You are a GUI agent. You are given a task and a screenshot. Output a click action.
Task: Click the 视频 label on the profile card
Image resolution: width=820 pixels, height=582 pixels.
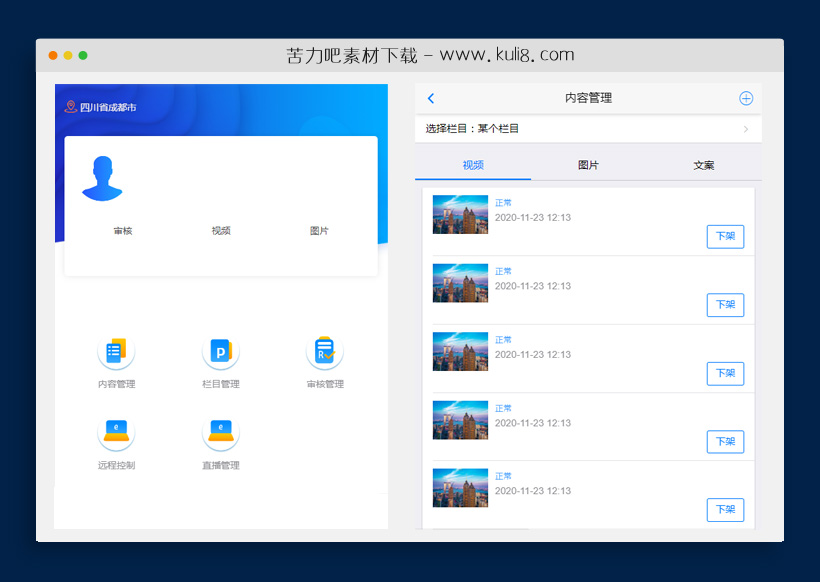[220, 230]
